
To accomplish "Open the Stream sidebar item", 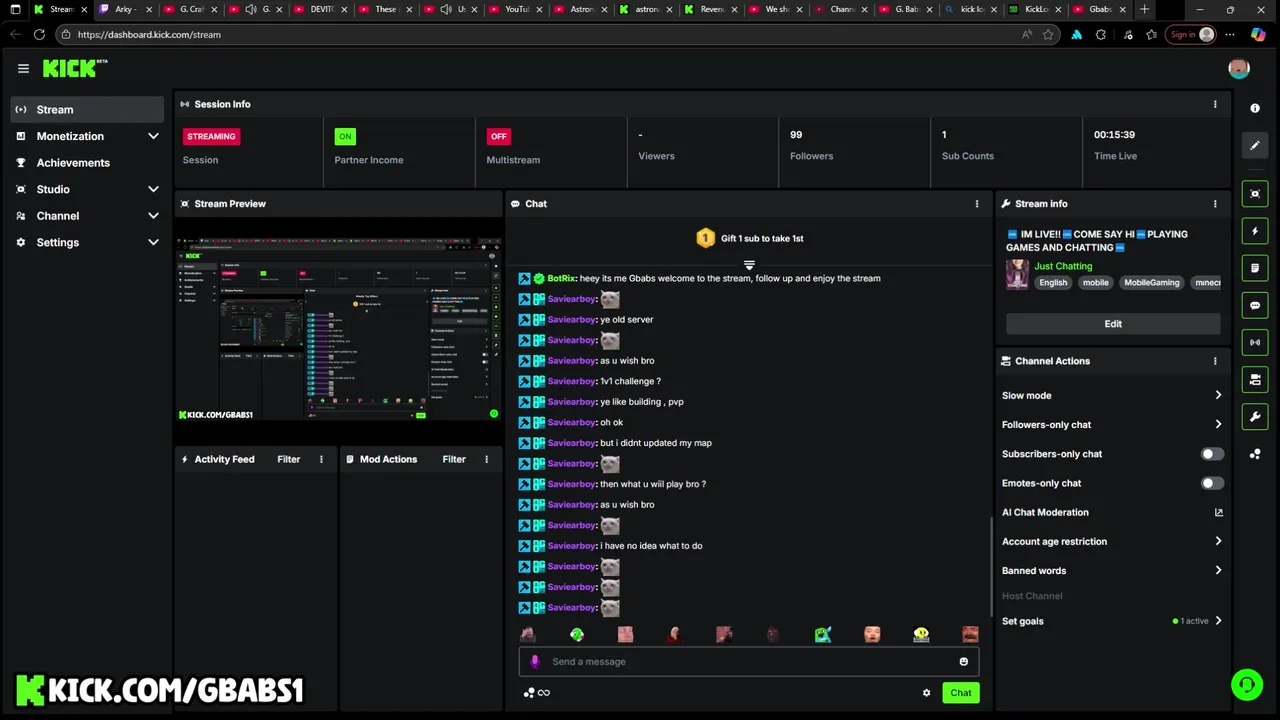I will 87,109.
